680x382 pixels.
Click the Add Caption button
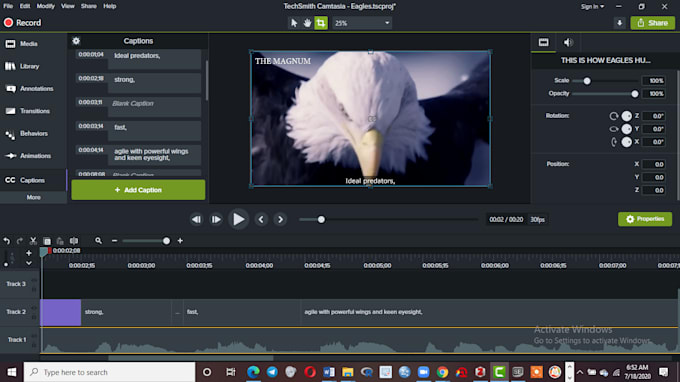(138, 190)
